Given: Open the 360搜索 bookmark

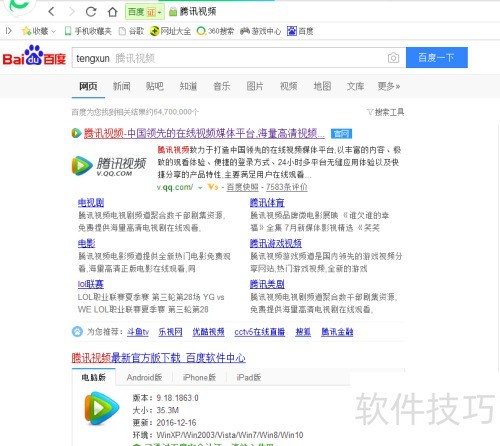Looking at the screenshot, I should (215, 31).
